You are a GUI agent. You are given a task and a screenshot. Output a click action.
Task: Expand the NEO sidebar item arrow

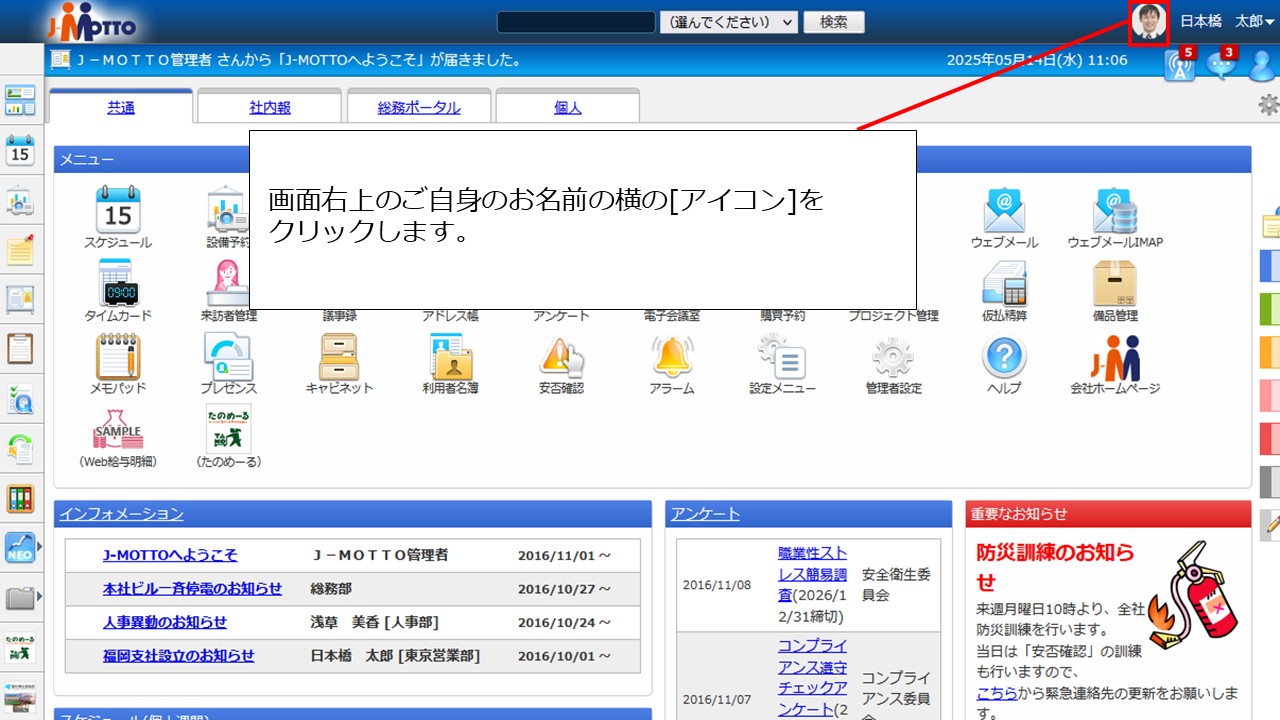click(x=40, y=547)
